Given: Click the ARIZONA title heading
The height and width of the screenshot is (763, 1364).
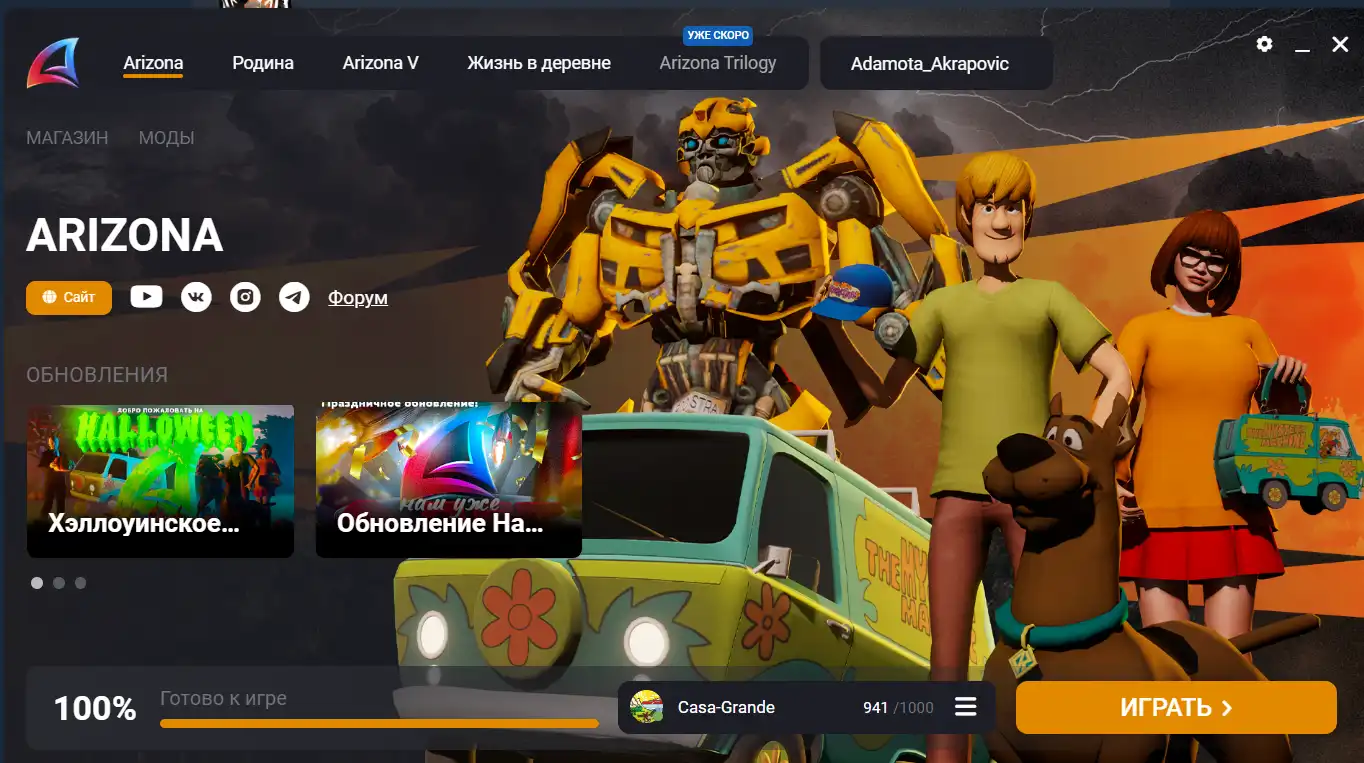Looking at the screenshot, I should [x=125, y=236].
